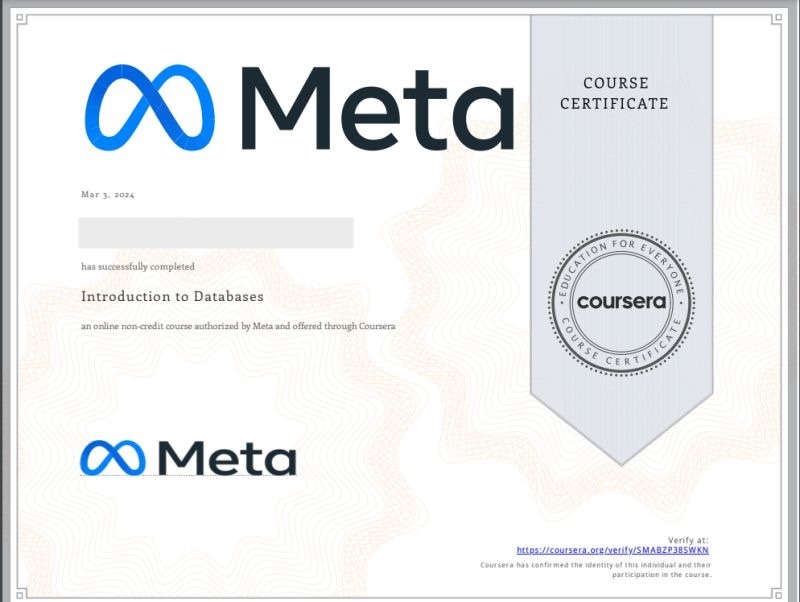
Task: Click the 'online non-credit course' description line
Action: coord(239,327)
